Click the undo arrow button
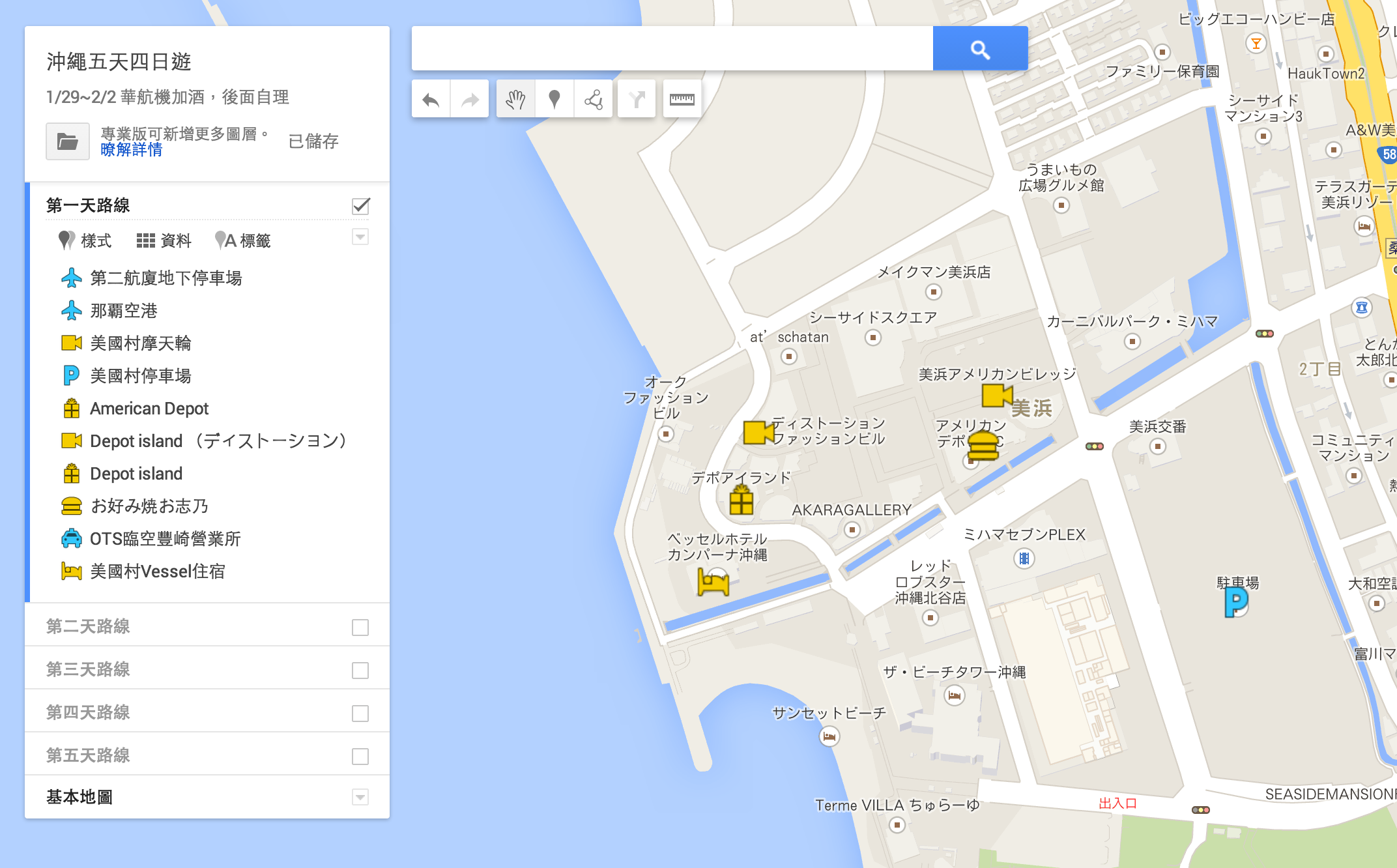Image resolution: width=1397 pixels, height=868 pixels. click(431, 99)
